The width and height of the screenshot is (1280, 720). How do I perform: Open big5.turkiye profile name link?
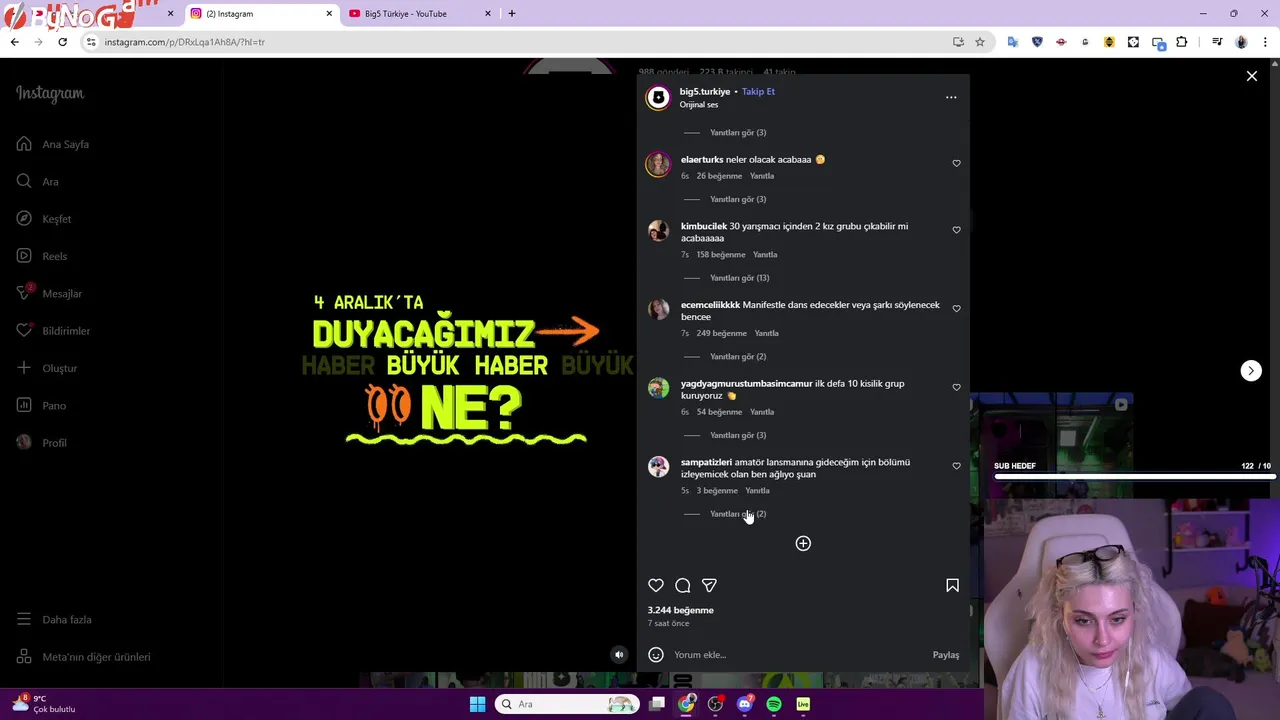coord(705,91)
